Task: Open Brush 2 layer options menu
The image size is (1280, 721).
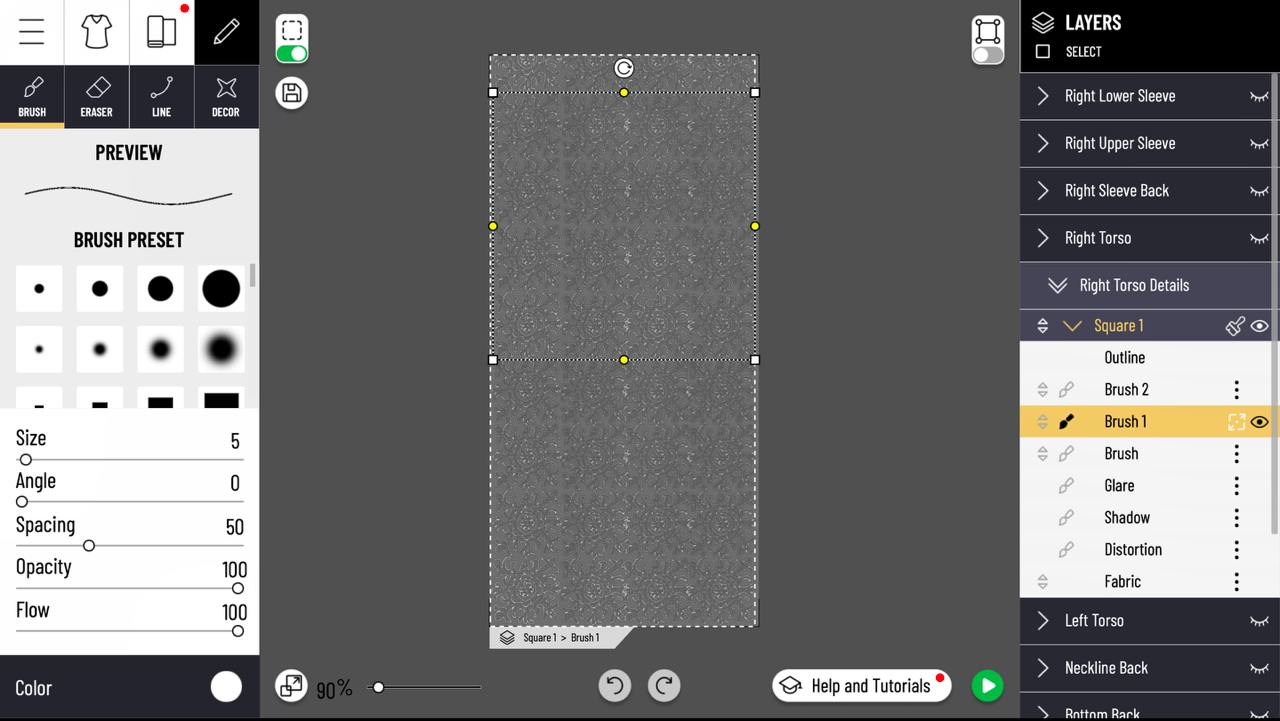Action: coord(1236,389)
